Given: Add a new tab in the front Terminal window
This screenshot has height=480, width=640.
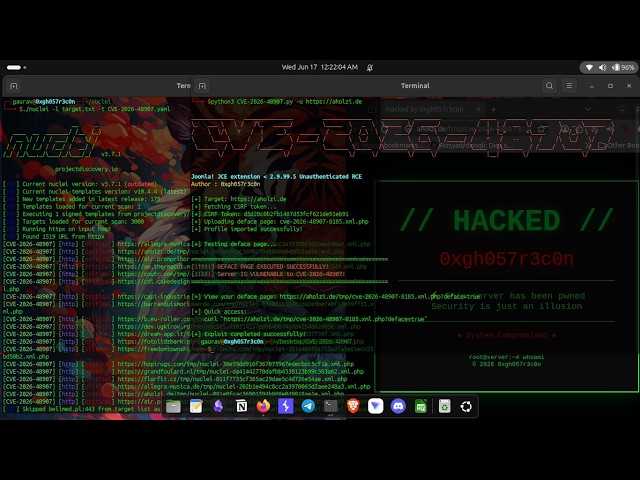Looking at the screenshot, I should (202, 86).
